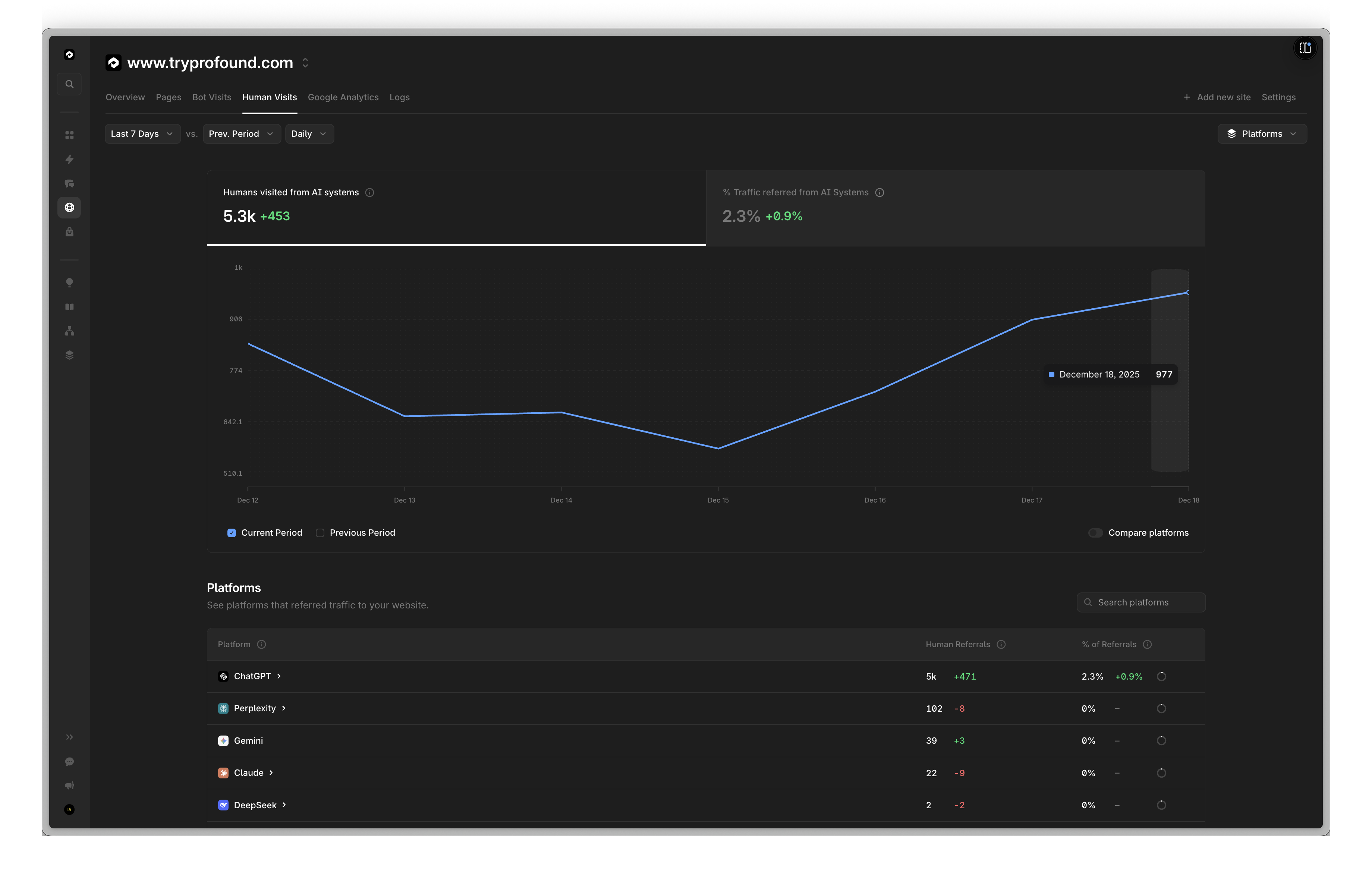Open the Daily granularity dropdown
This screenshot has height=891, width=1372.
pos(309,133)
